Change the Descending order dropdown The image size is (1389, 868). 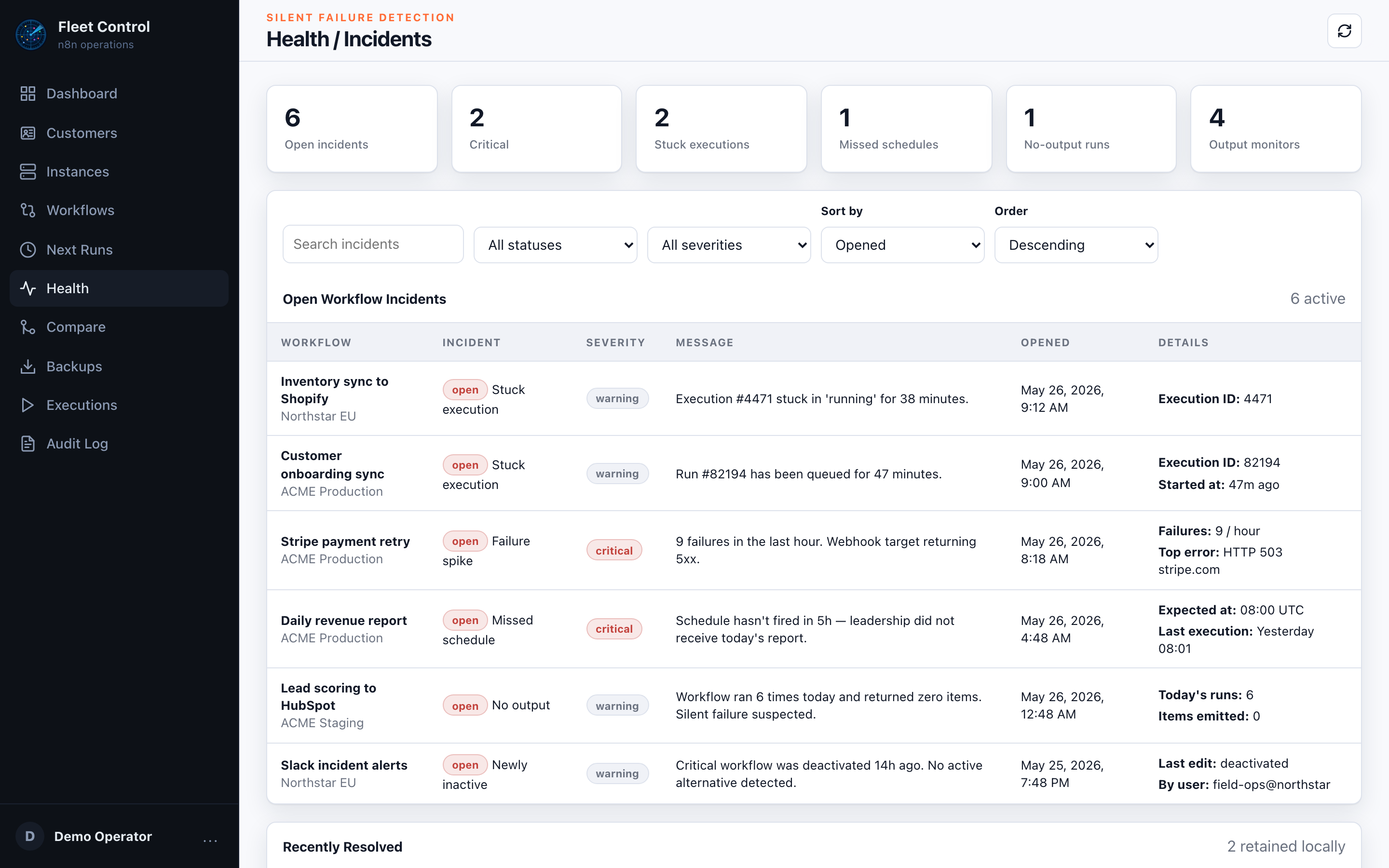tap(1076, 245)
